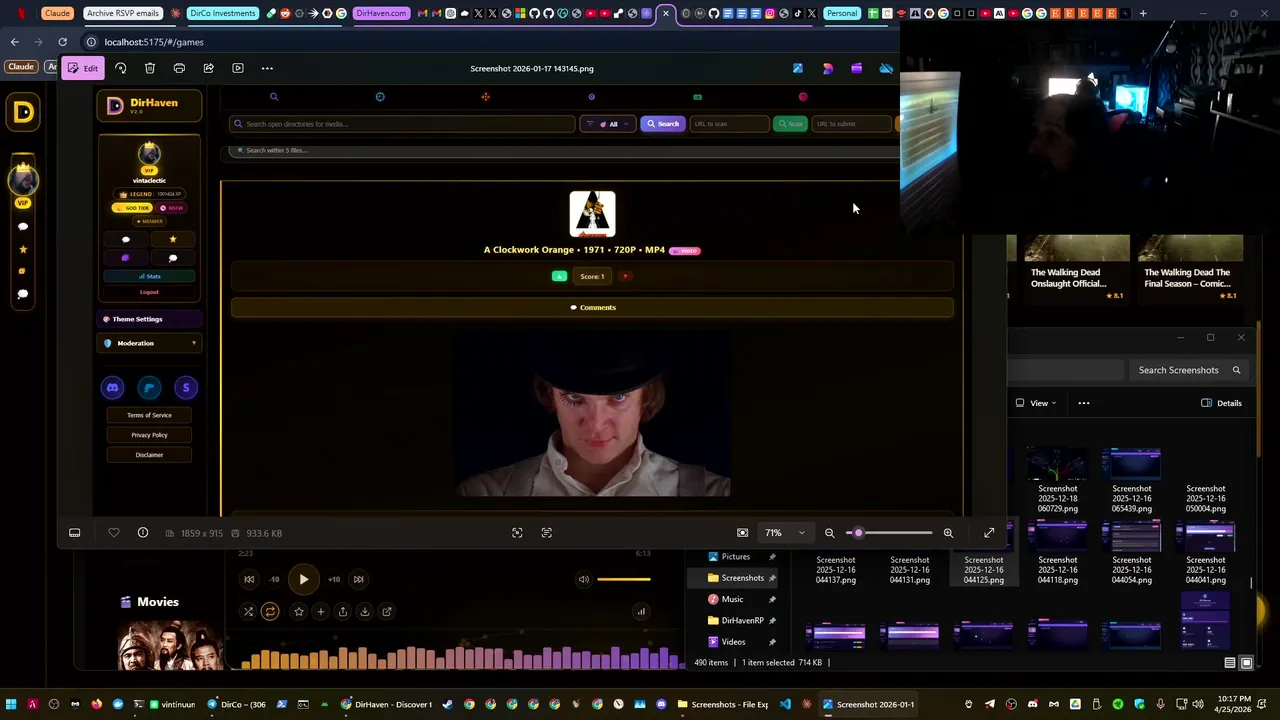Open track externally with the pop-out icon

[386, 612]
